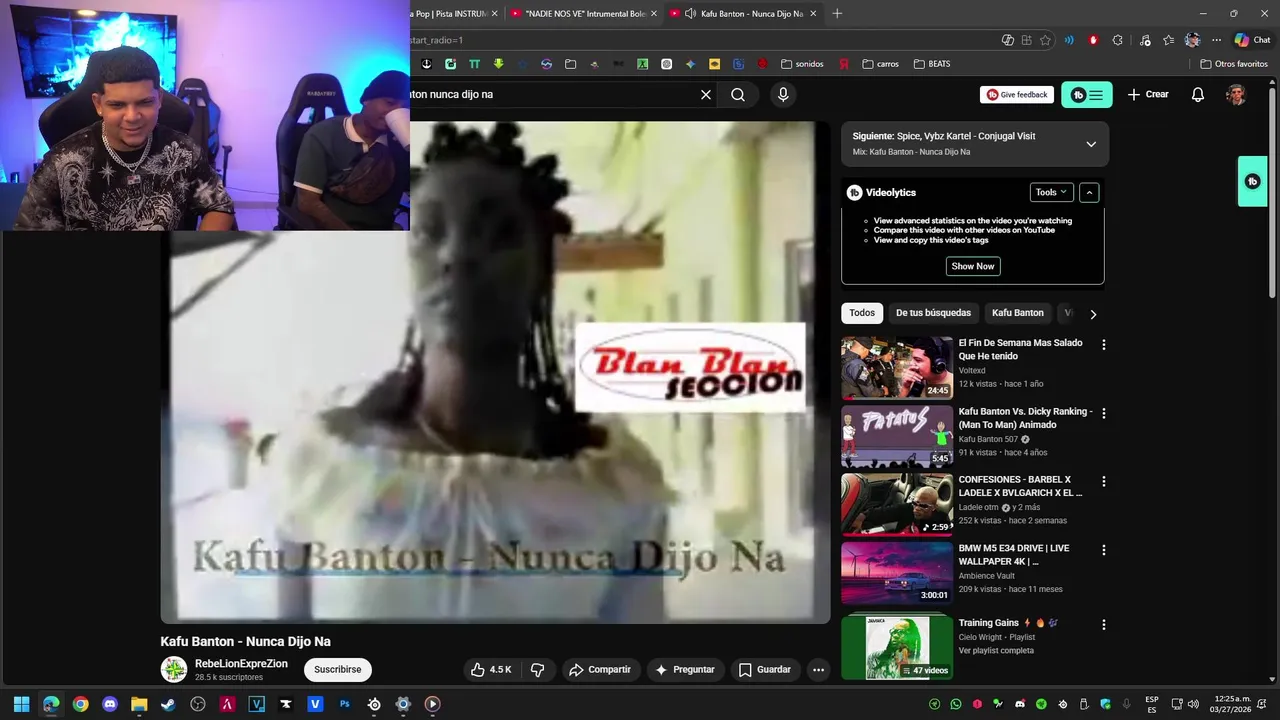
Task: Open options for El Fin De Semana video
Action: (x=1104, y=345)
